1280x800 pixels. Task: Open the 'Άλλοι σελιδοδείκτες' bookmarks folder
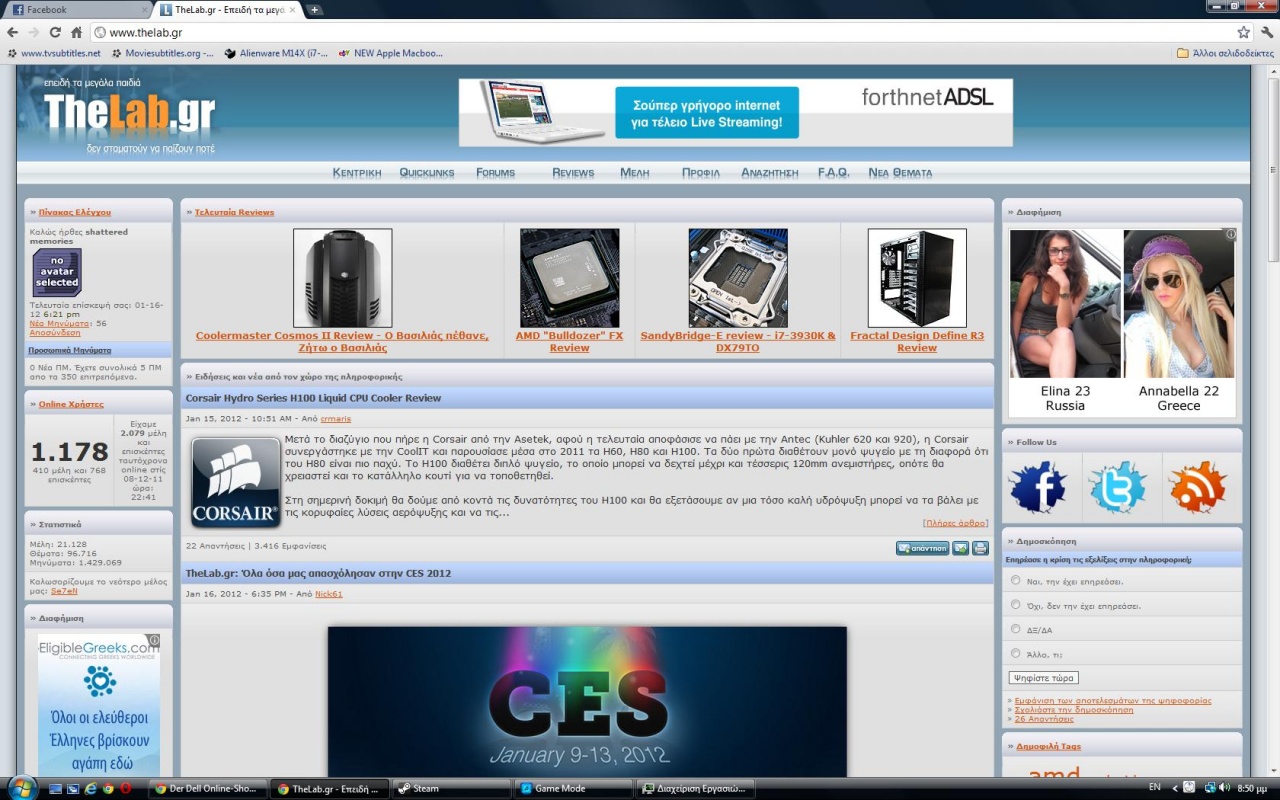click(1223, 53)
